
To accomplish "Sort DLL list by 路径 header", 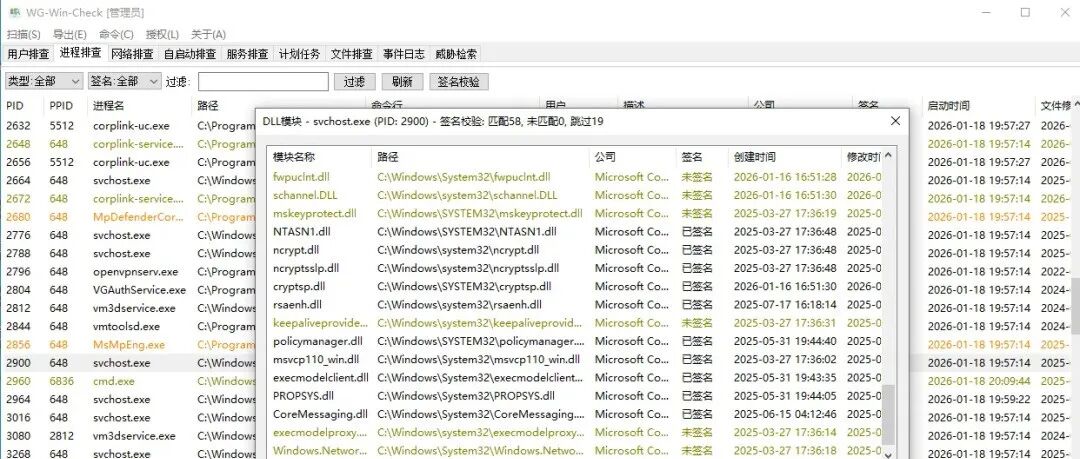I will click(480, 156).
